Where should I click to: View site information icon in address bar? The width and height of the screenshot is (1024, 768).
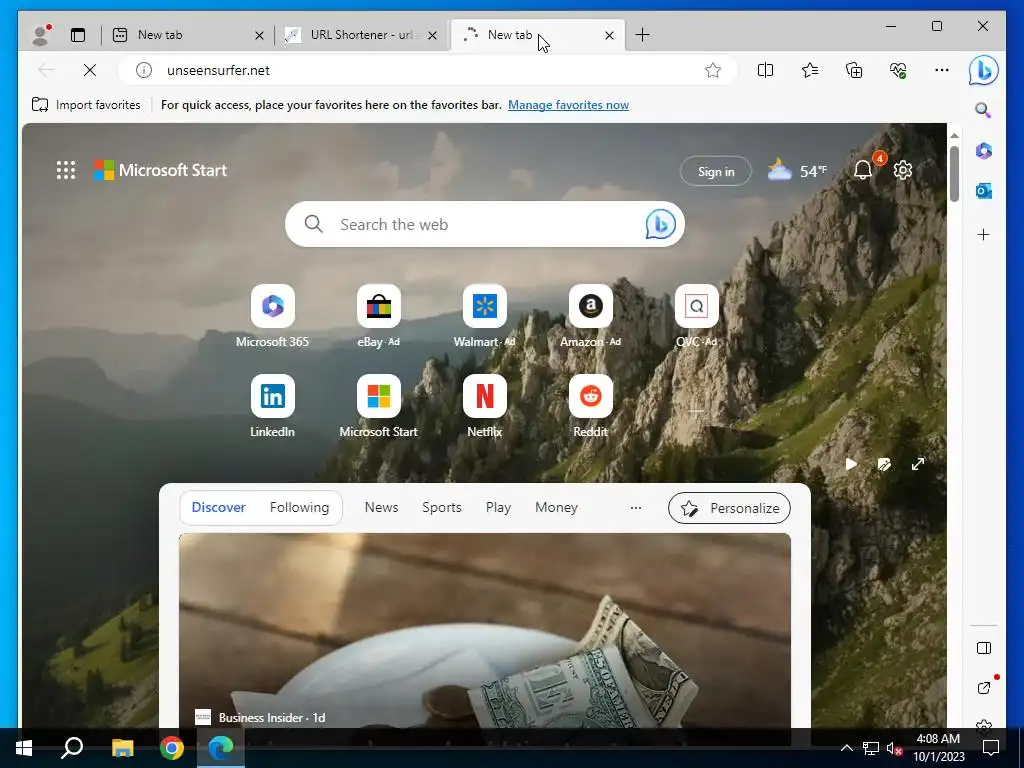coord(144,70)
